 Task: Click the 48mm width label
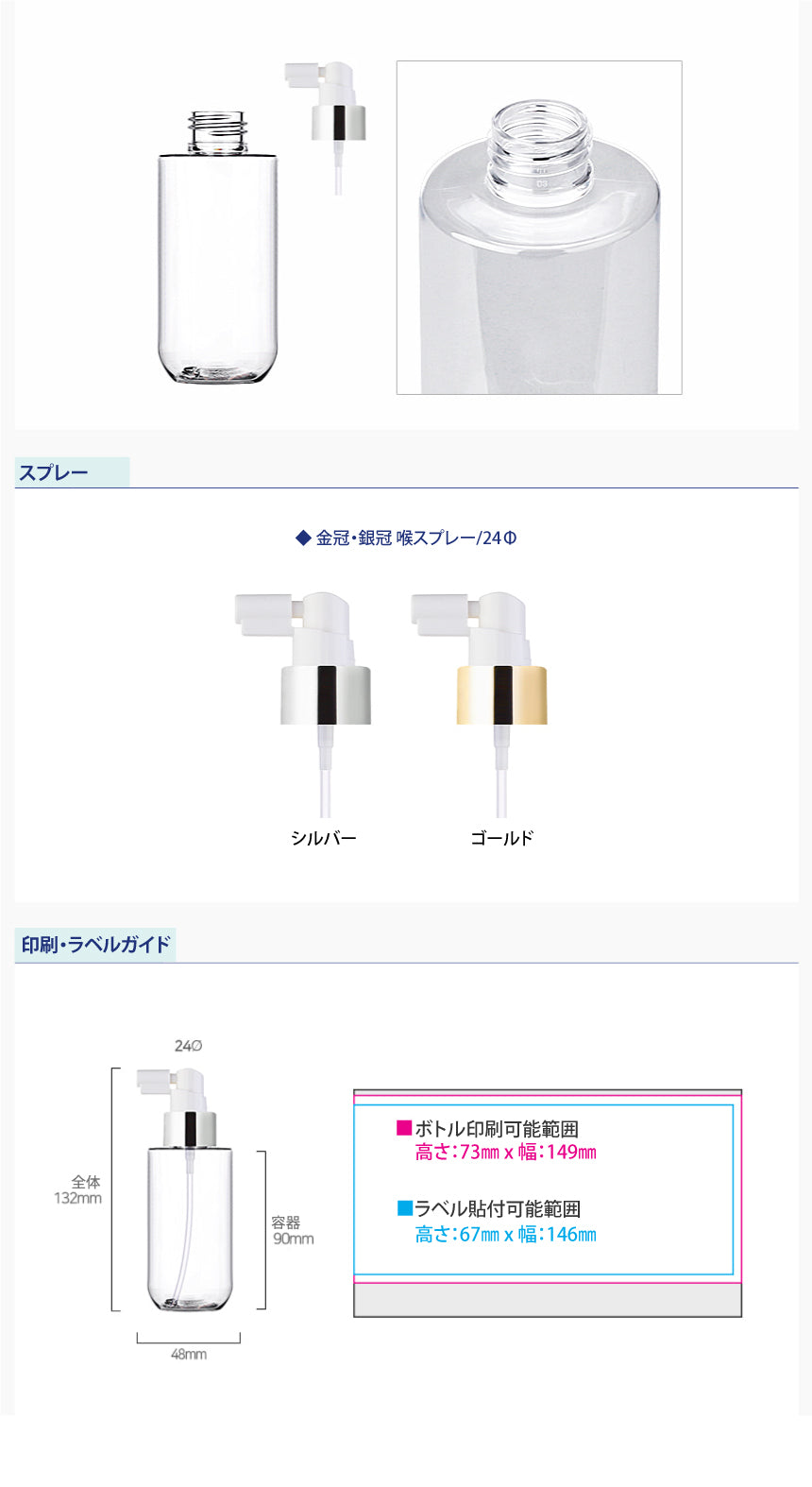pos(189,1354)
